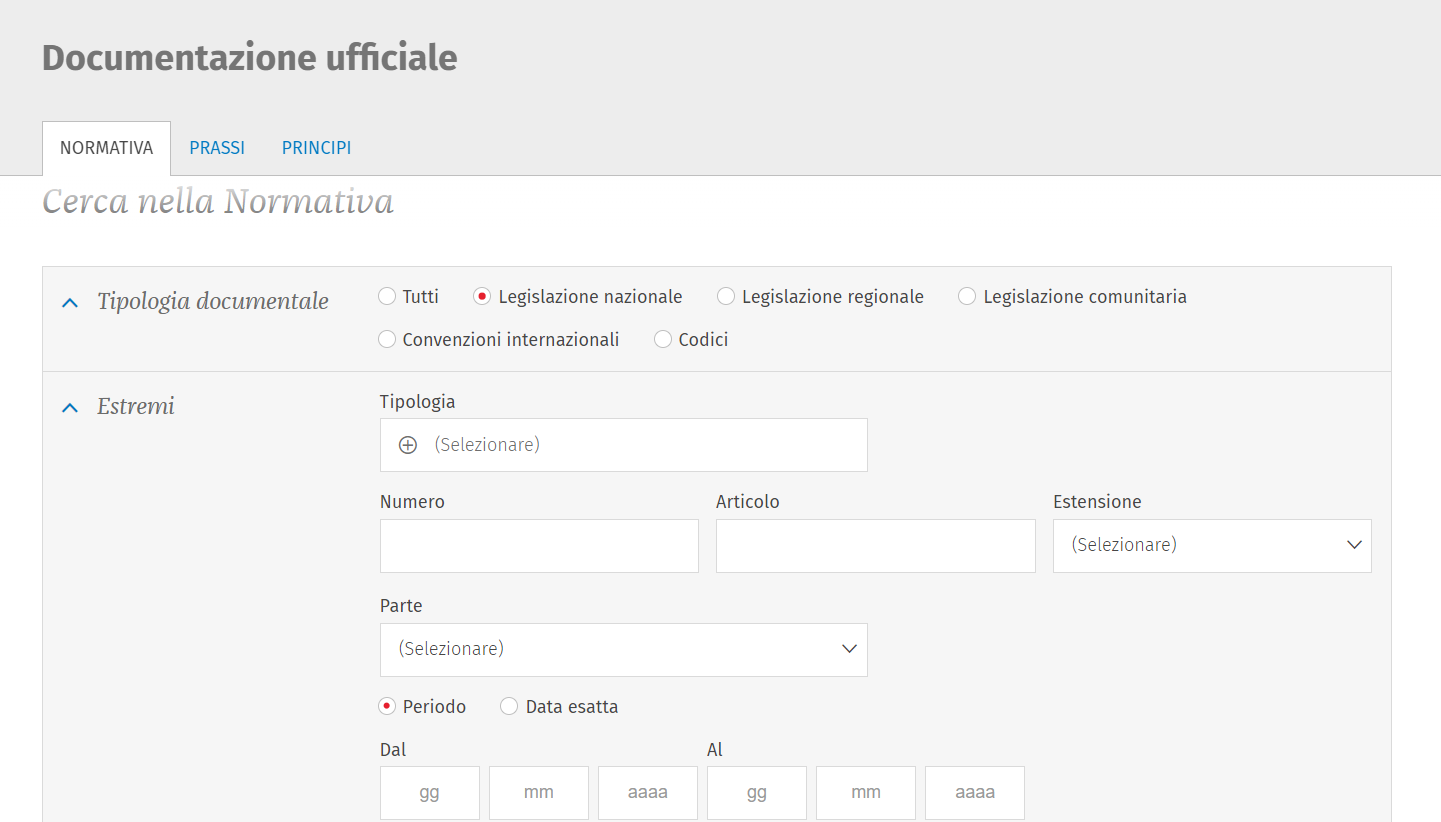Switch to Data esatta option

coord(509,707)
